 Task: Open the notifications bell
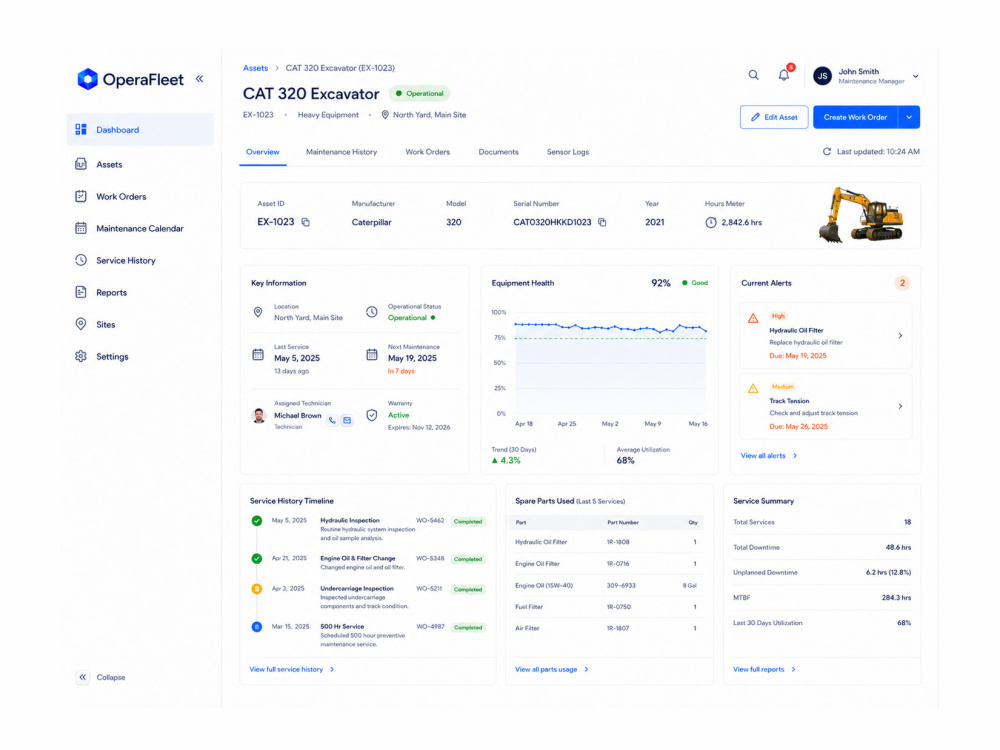coord(784,75)
